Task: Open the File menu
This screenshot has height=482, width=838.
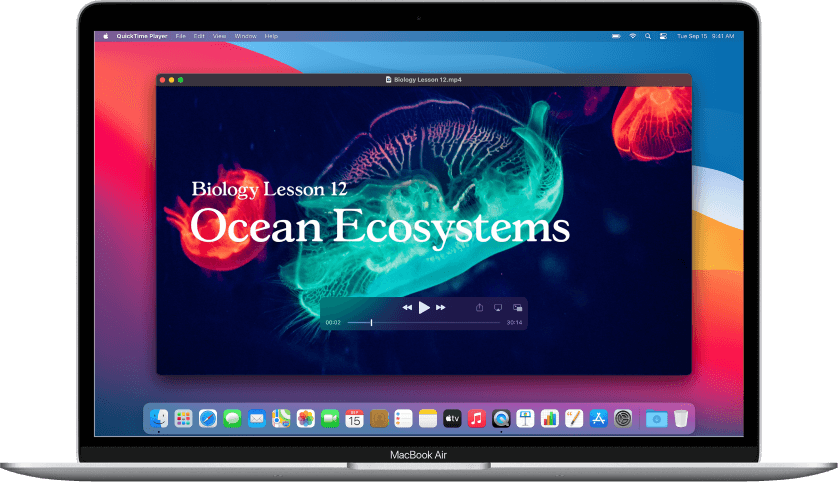Action: click(x=181, y=36)
